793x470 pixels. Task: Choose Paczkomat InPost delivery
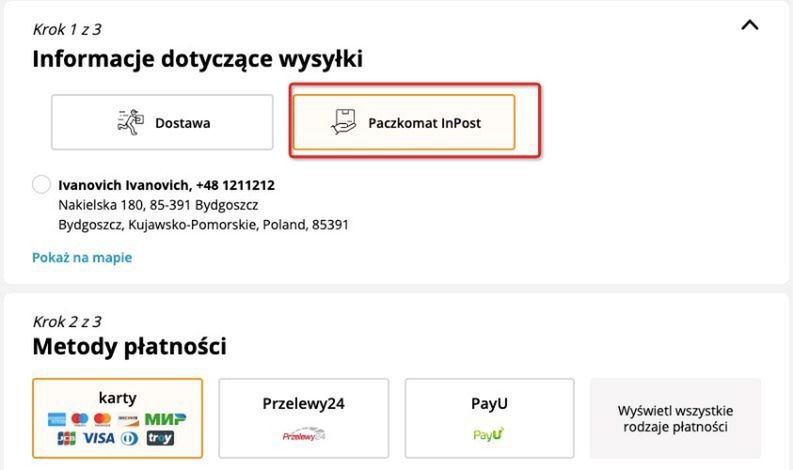pos(403,123)
